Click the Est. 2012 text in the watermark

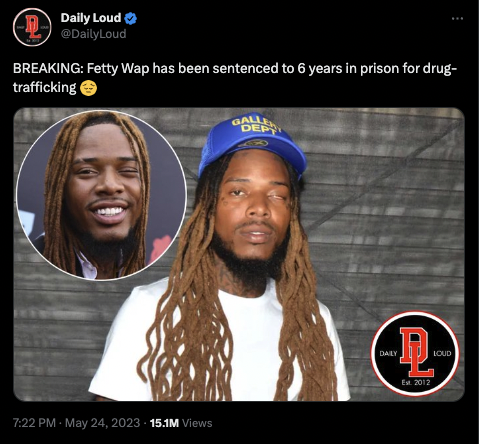(416, 382)
